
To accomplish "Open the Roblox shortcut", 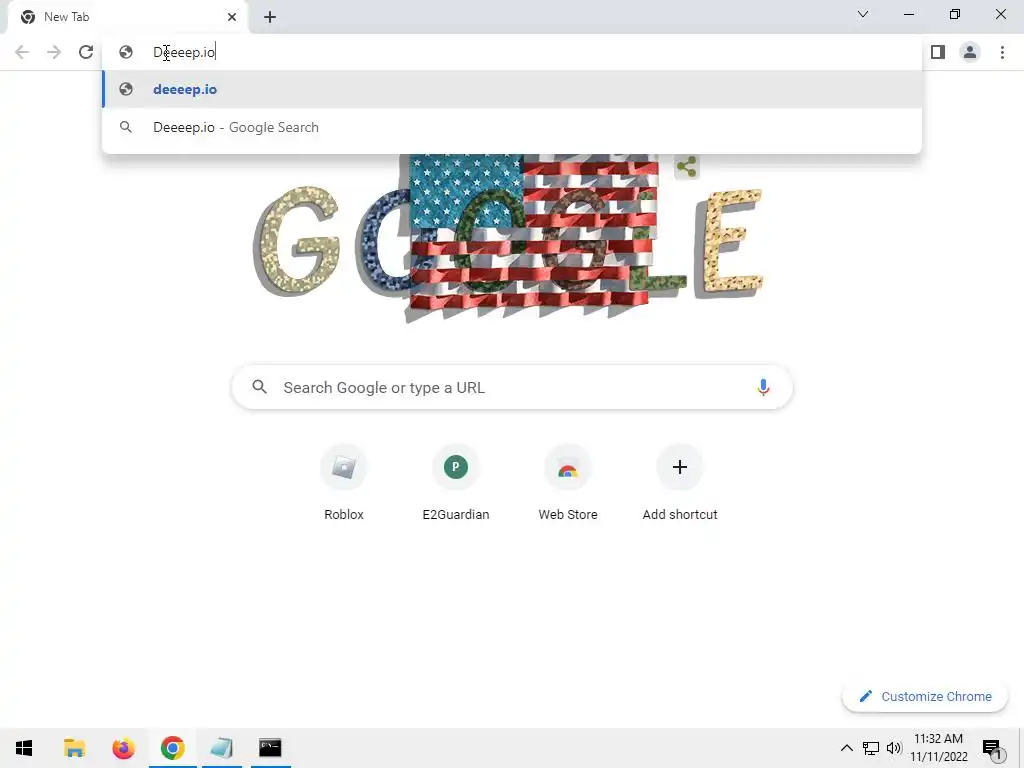I will (344, 483).
